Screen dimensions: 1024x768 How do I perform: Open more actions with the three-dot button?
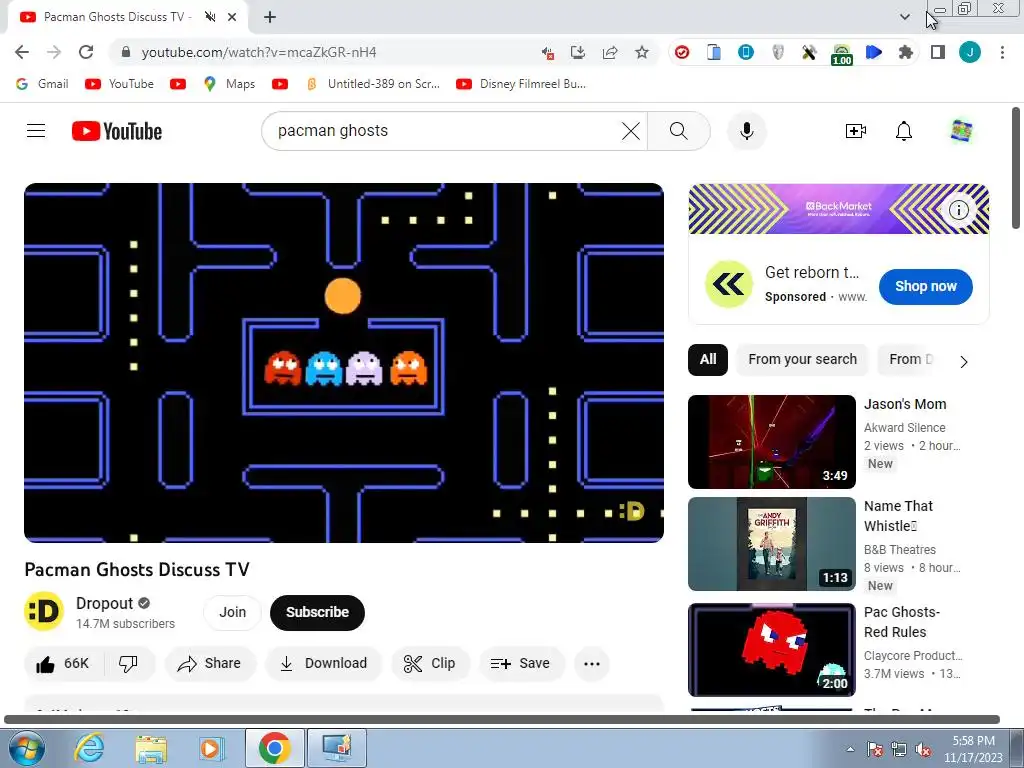click(592, 664)
